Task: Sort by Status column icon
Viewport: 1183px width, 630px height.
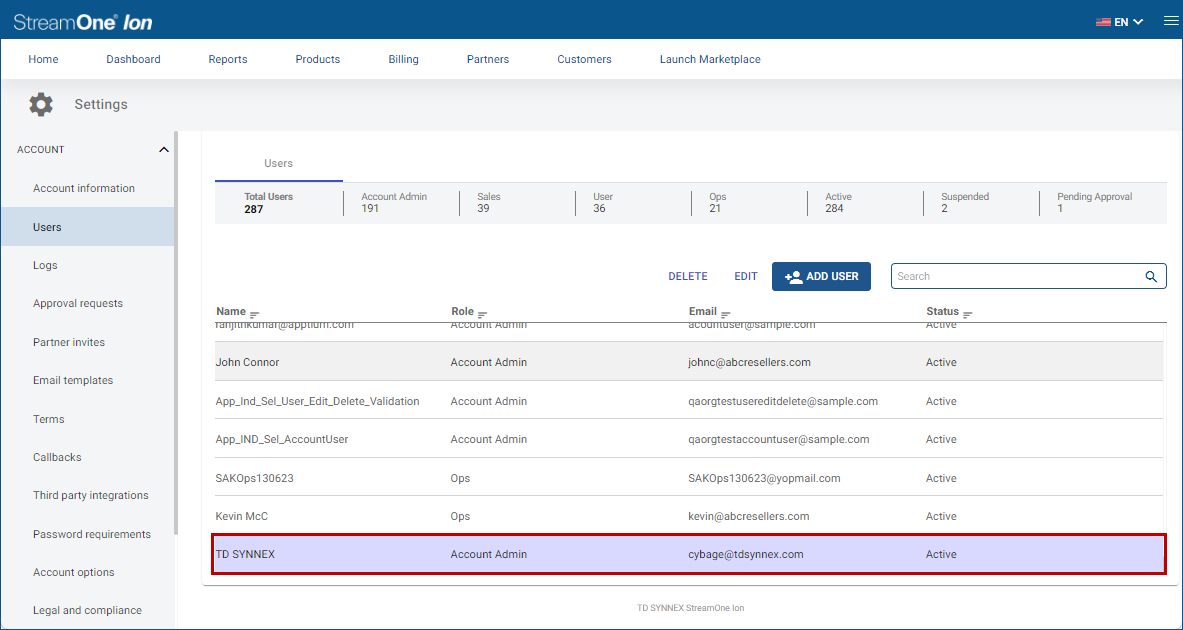Action: [x=967, y=313]
